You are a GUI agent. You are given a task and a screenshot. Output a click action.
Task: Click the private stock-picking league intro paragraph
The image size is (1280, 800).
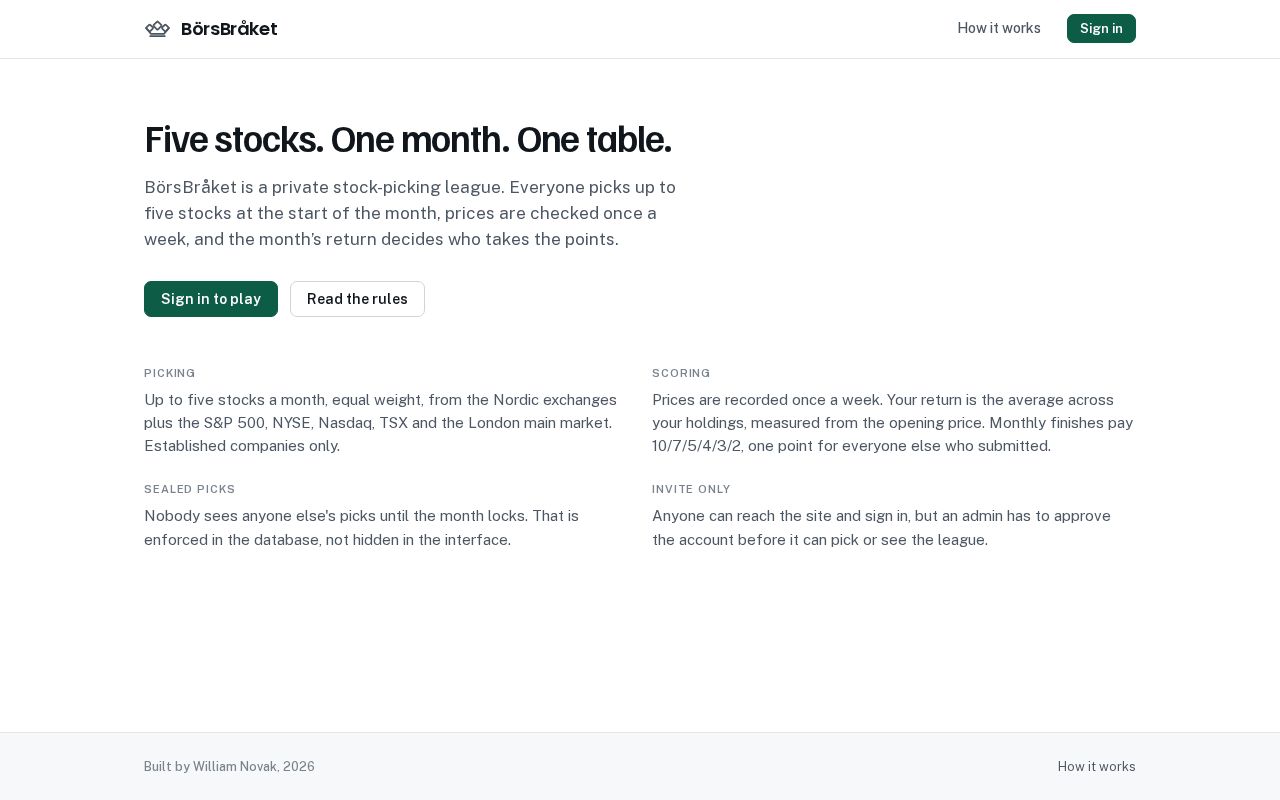pos(411,213)
